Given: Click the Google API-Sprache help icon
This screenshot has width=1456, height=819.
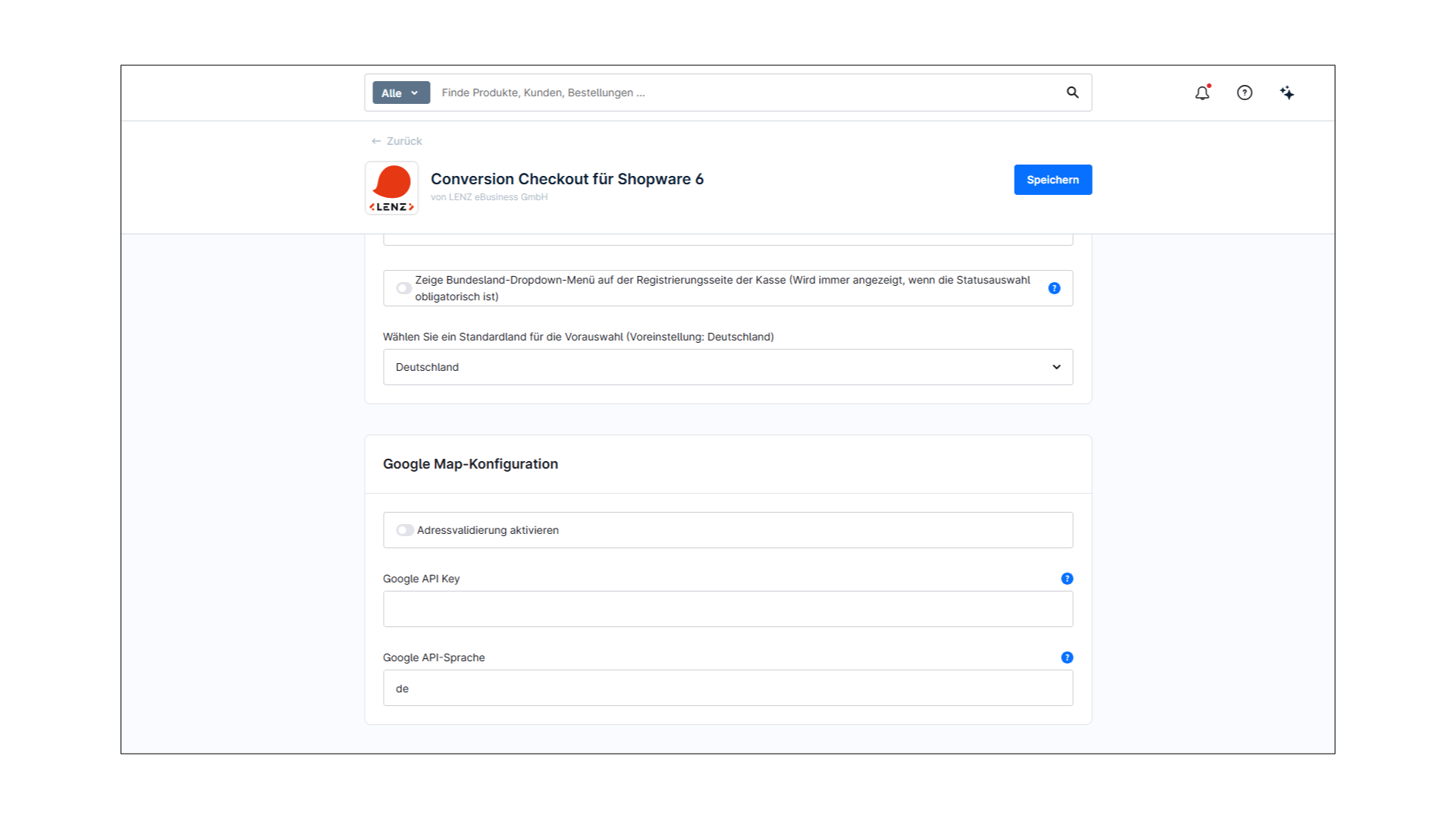Looking at the screenshot, I should [x=1066, y=657].
